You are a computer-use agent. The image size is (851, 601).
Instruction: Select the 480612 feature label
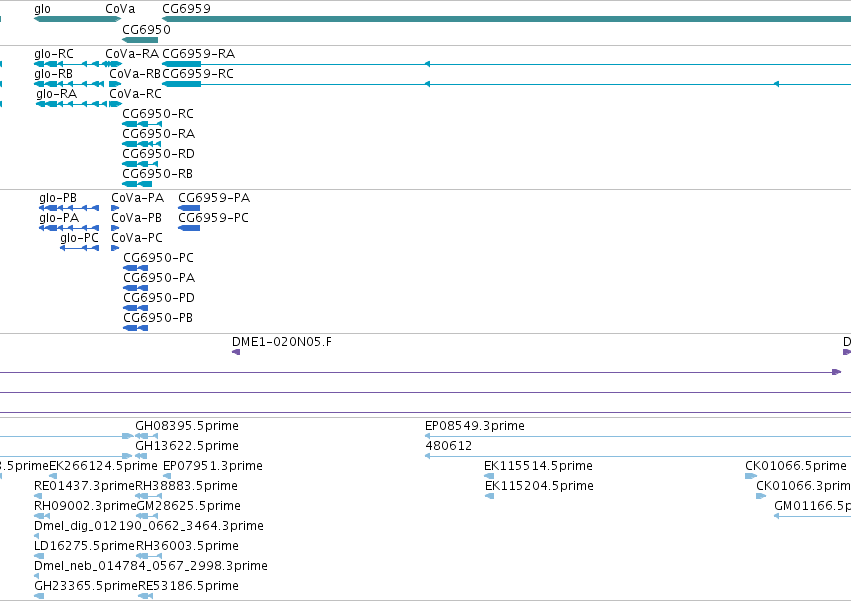click(x=448, y=446)
